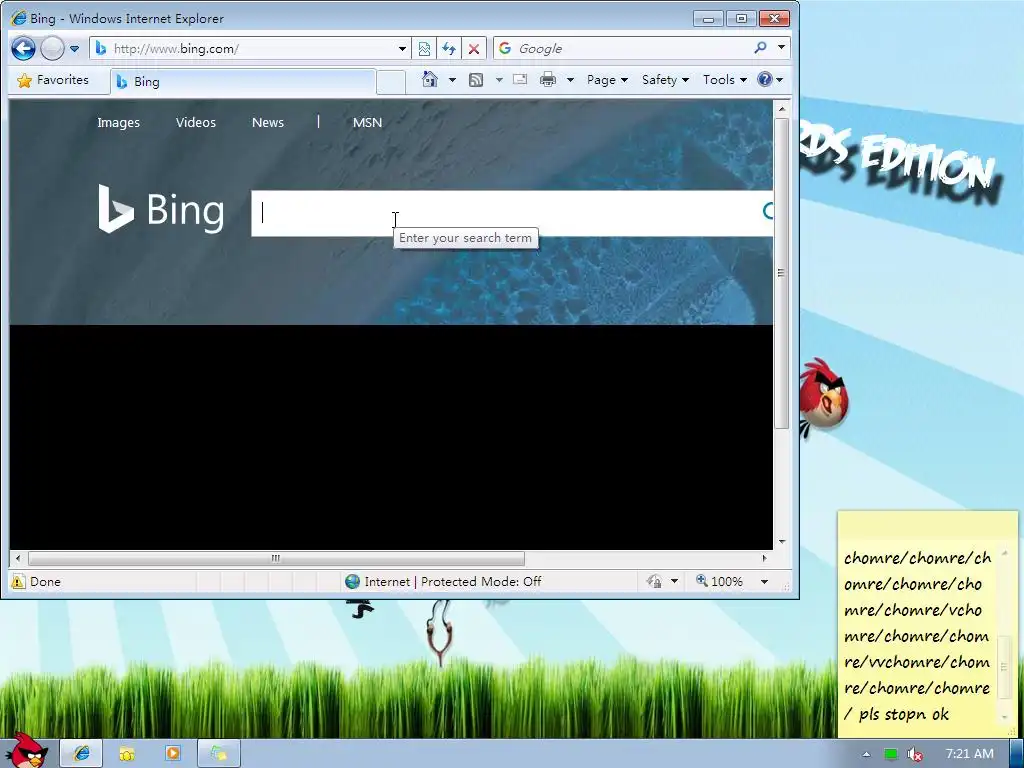Click the Bing site icon in address bar
The image size is (1024, 768).
(x=101, y=48)
